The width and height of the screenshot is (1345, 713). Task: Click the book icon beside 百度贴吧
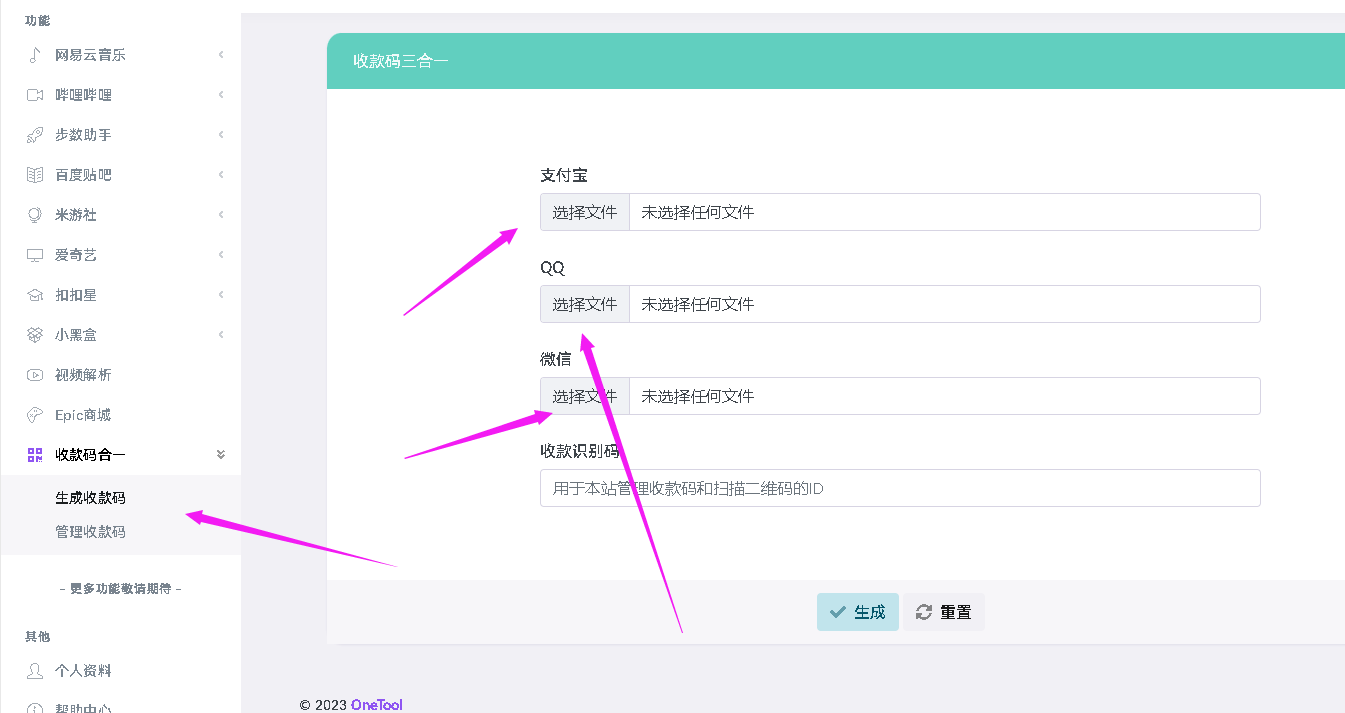pos(35,175)
